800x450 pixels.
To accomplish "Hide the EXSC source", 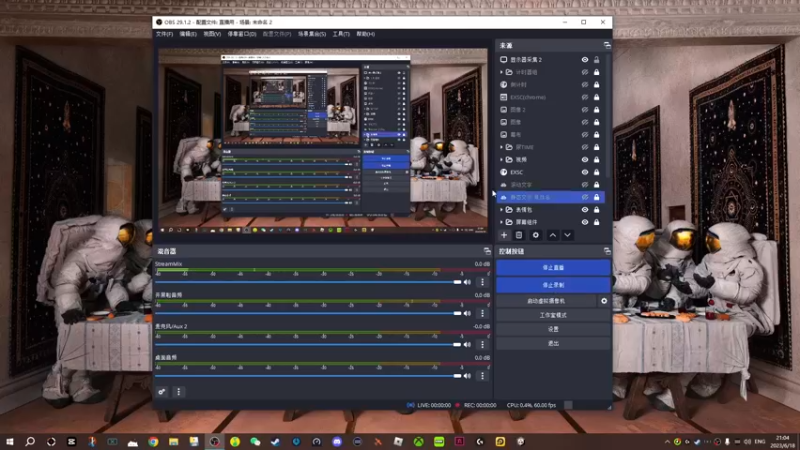I will click(585, 172).
